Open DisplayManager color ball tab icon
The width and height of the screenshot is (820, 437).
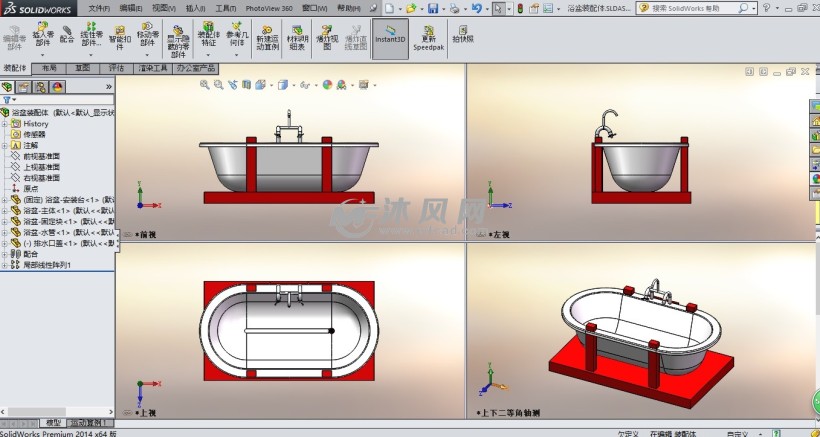tap(57, 87)
